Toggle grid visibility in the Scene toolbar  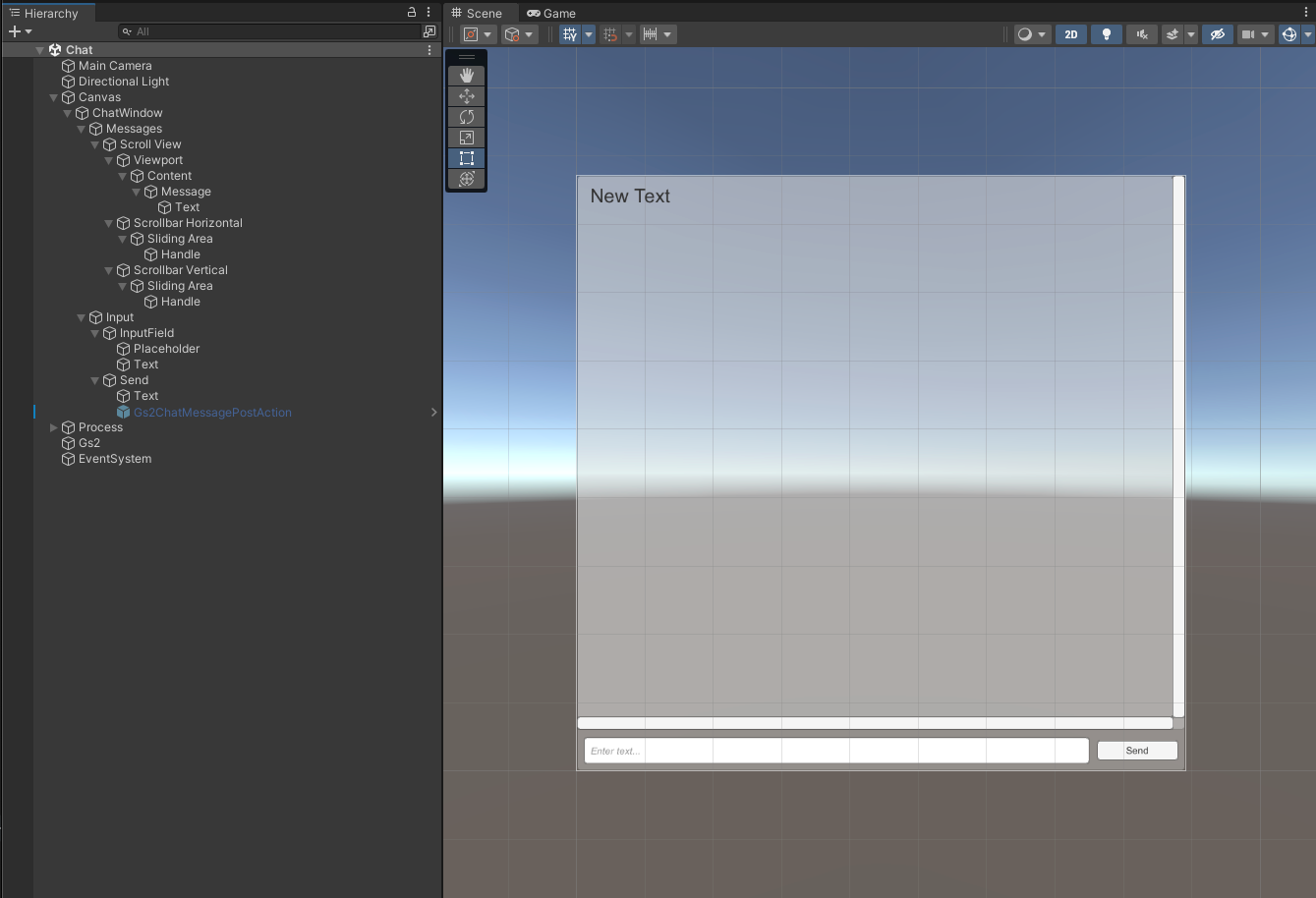point(570,34)
